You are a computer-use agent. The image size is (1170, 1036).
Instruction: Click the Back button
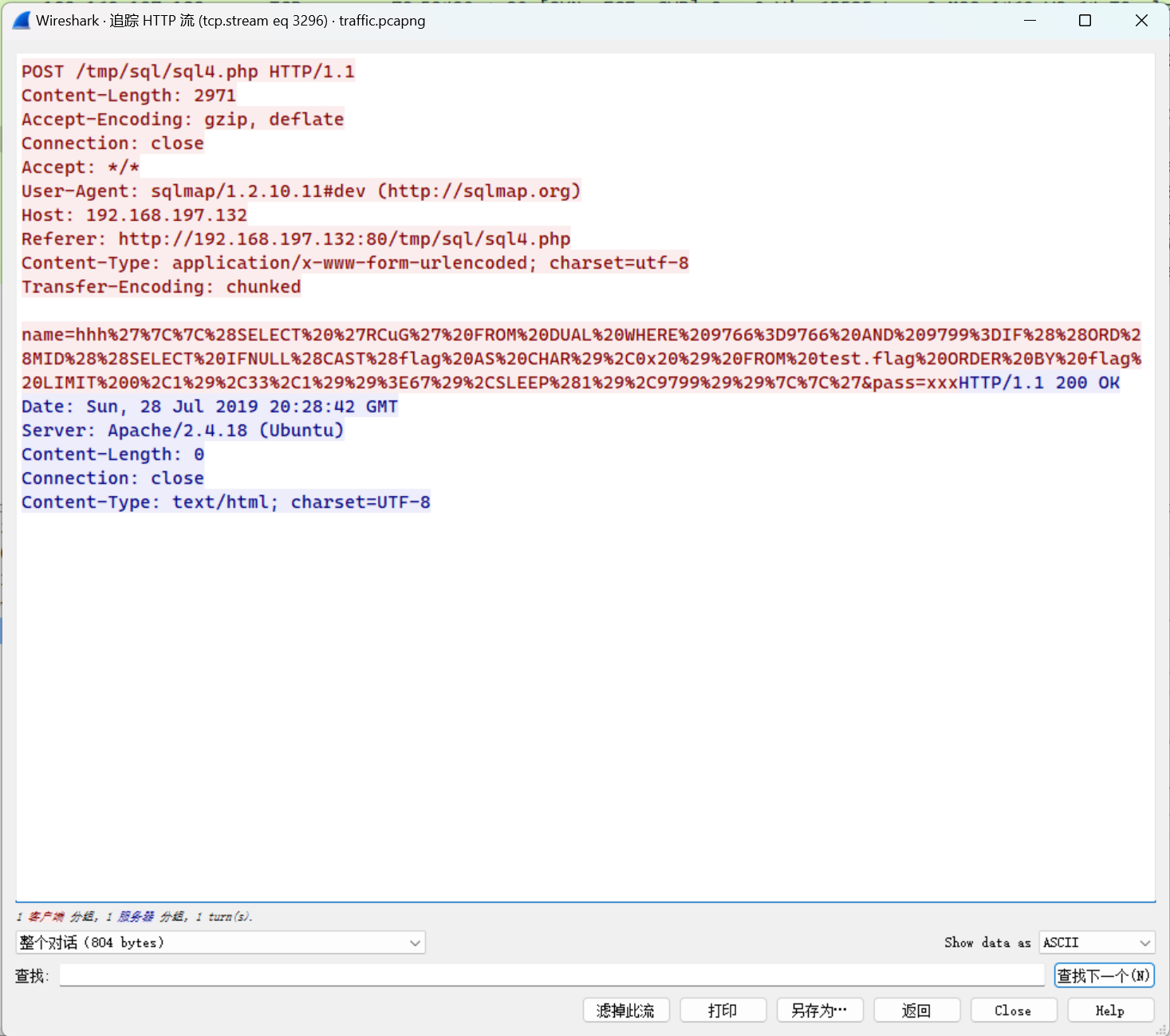coord(916,1010)
